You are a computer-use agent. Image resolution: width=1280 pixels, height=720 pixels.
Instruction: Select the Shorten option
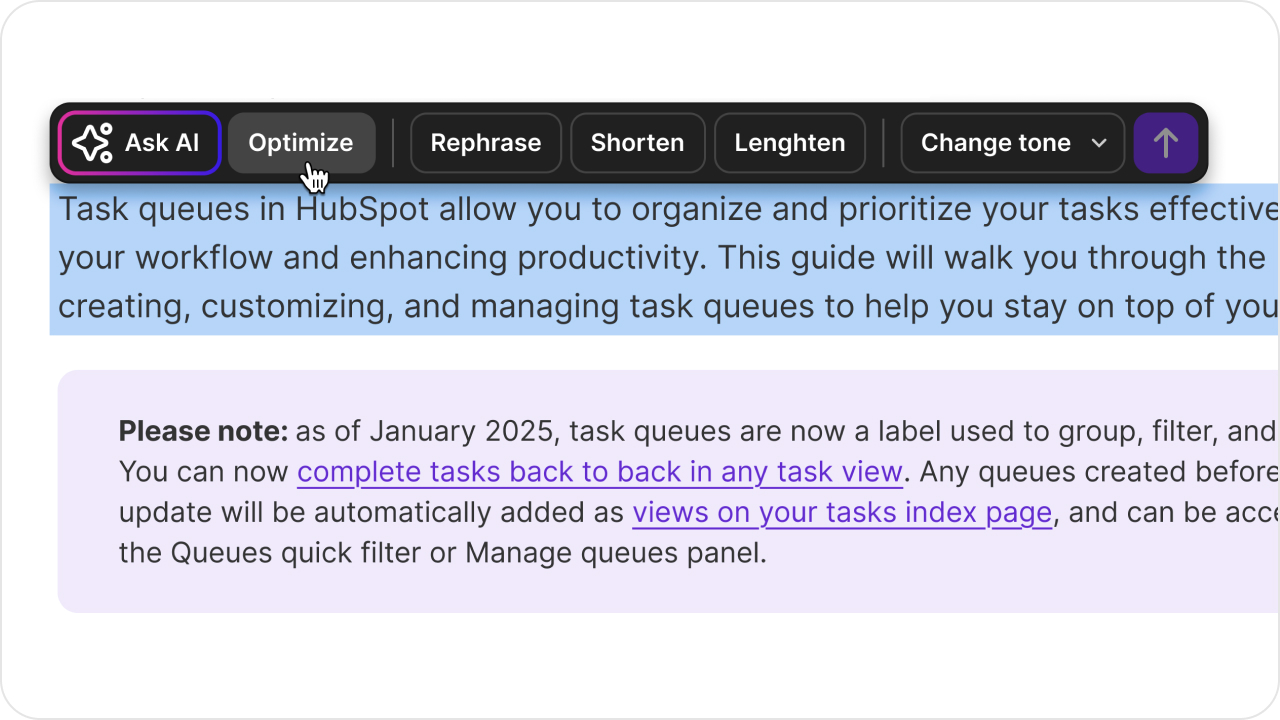pyautogui.click(x=637, y=143)
